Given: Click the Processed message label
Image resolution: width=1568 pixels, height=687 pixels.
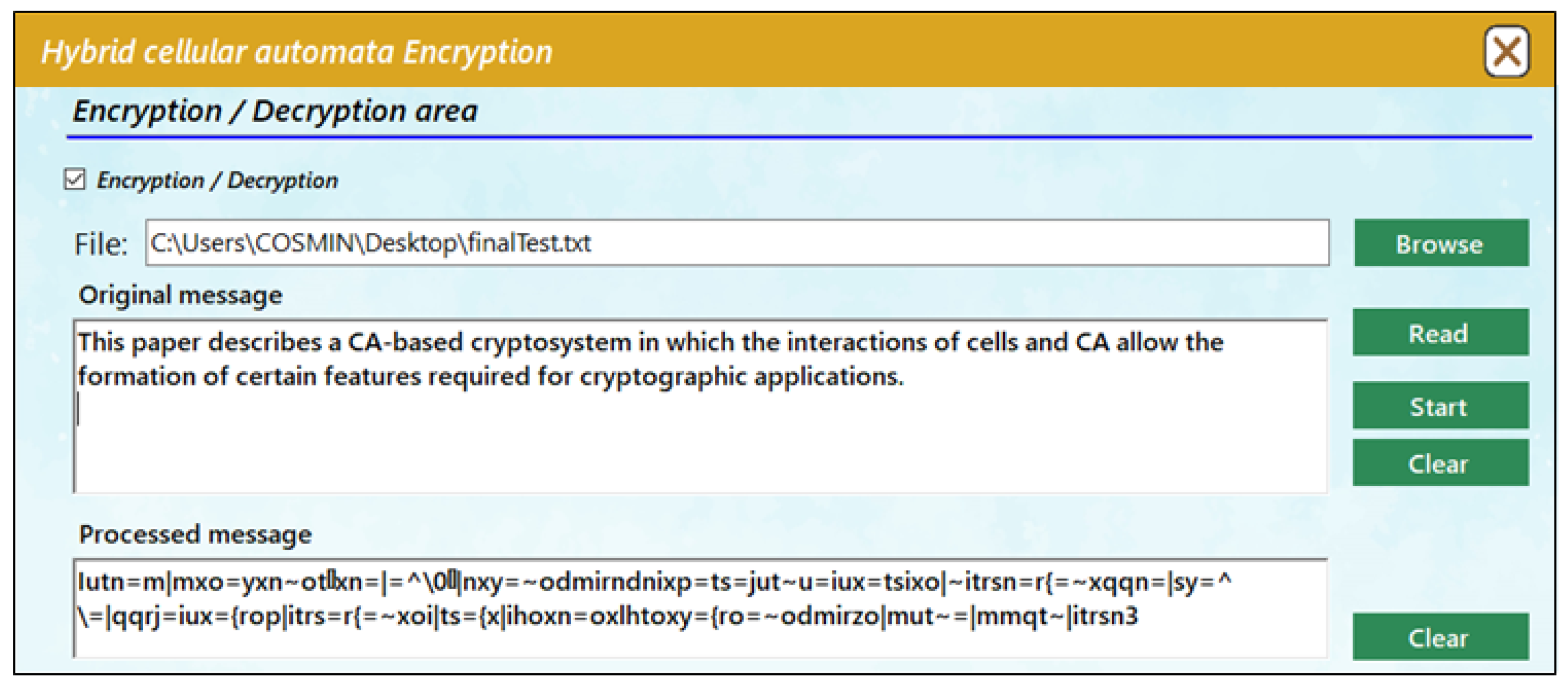Looking at the screenshot, I should pos(196,534).
